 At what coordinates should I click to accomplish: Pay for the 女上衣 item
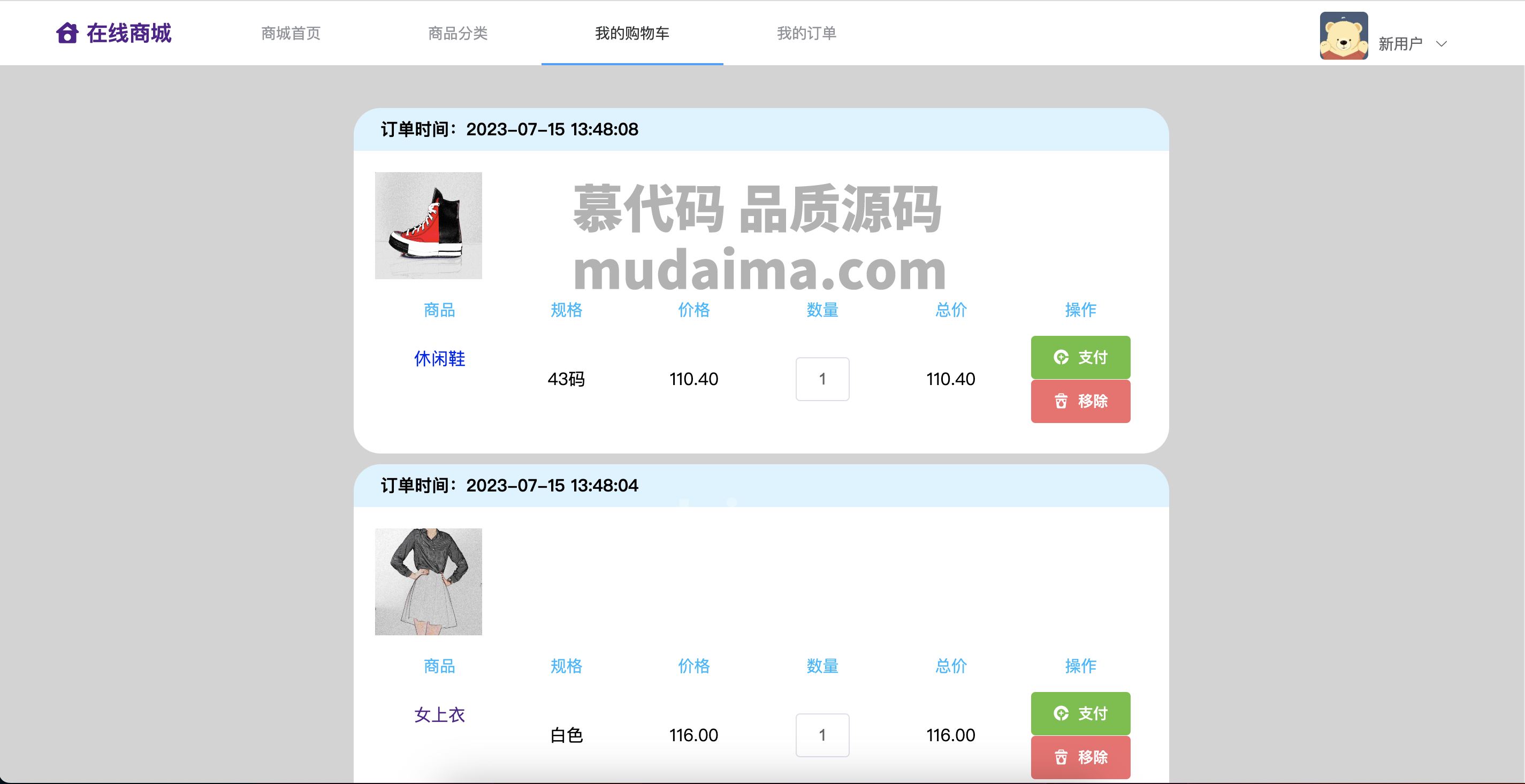(1080, 713)
